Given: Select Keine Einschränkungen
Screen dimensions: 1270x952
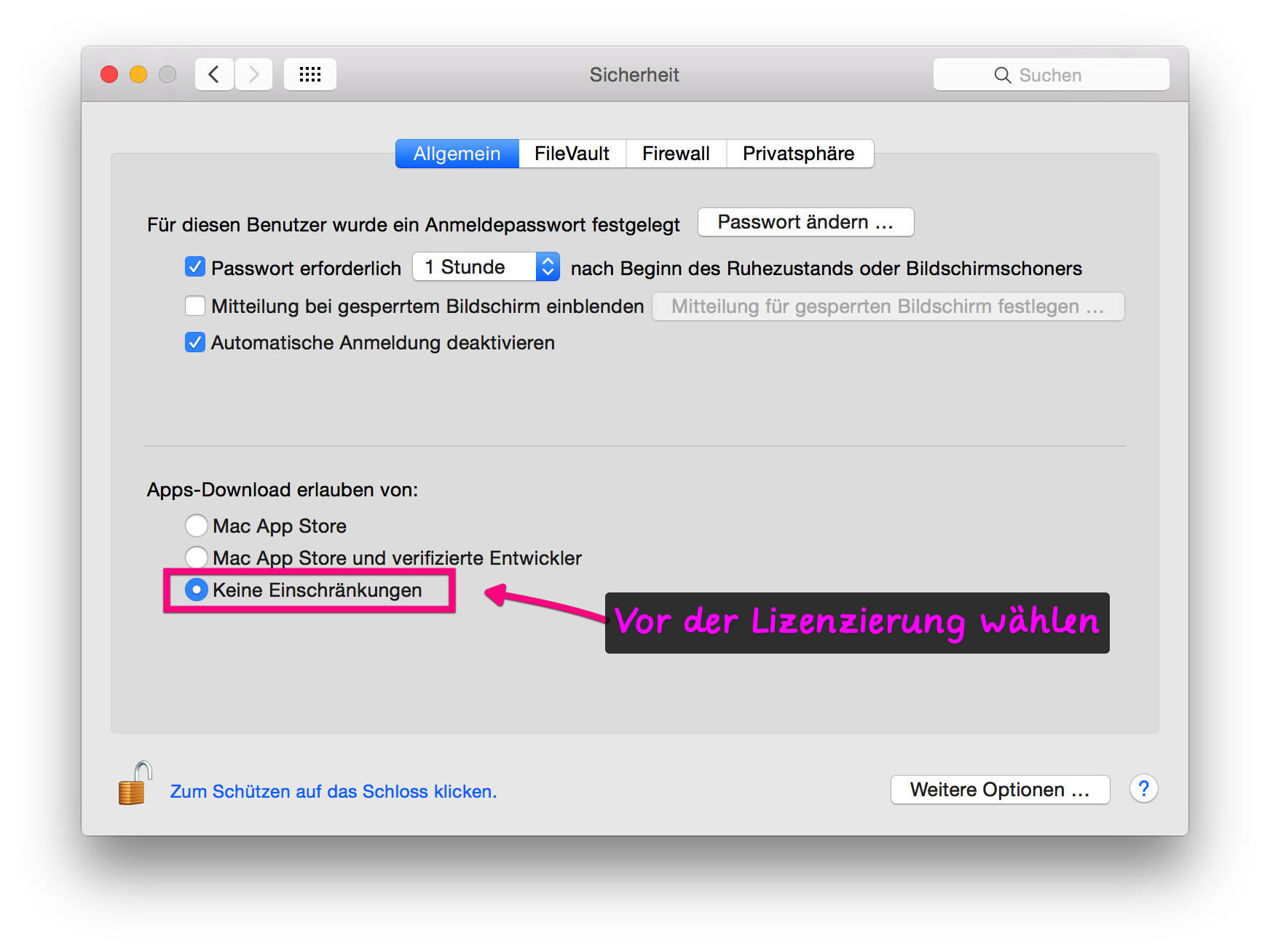Looking at the screenshot, I should (196, 590).
